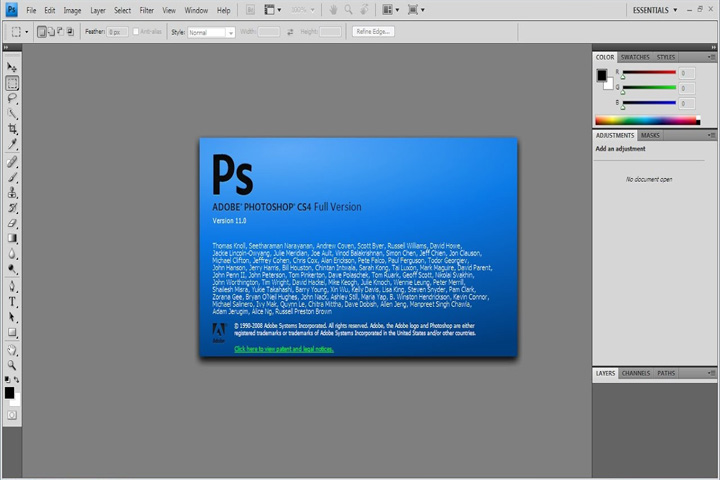Select the Pen tool
The height and width of the screenshot is (480, 720).
tap(12, 287)
